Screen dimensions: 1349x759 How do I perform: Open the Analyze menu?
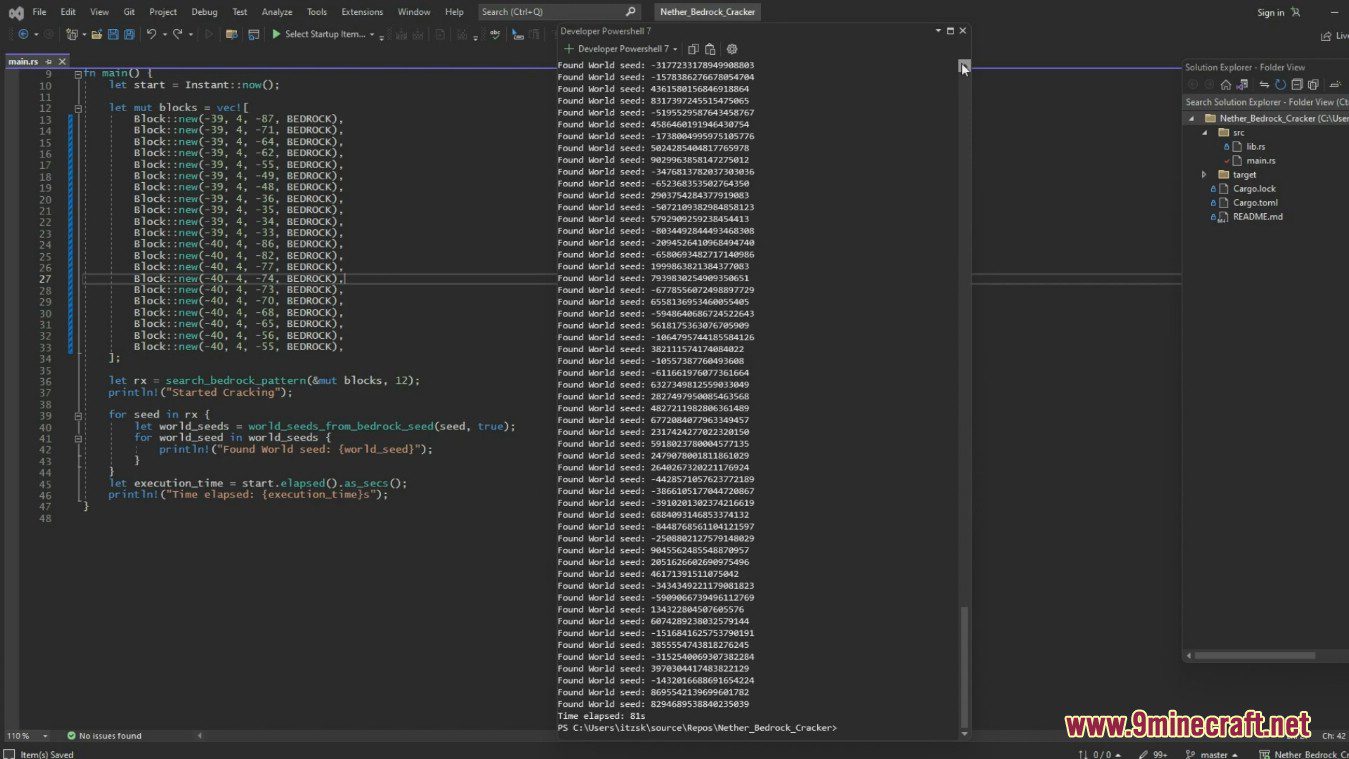click(277, 12)
